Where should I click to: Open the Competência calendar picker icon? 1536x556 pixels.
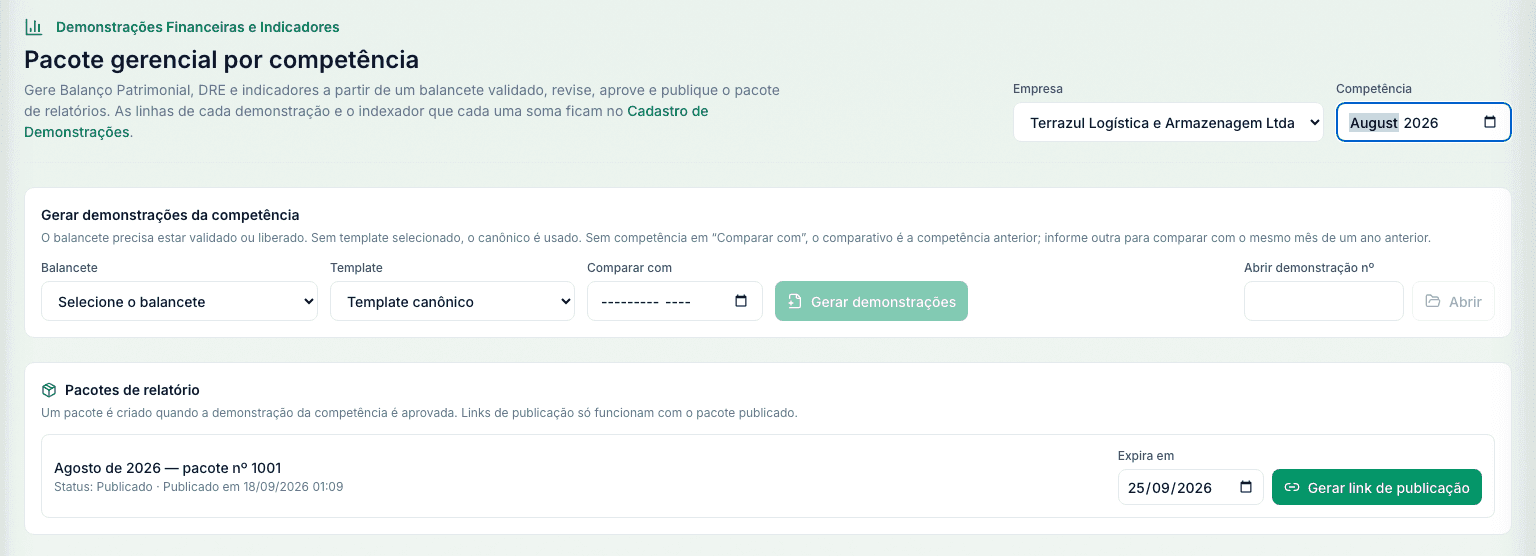[x=1490, y=122]
